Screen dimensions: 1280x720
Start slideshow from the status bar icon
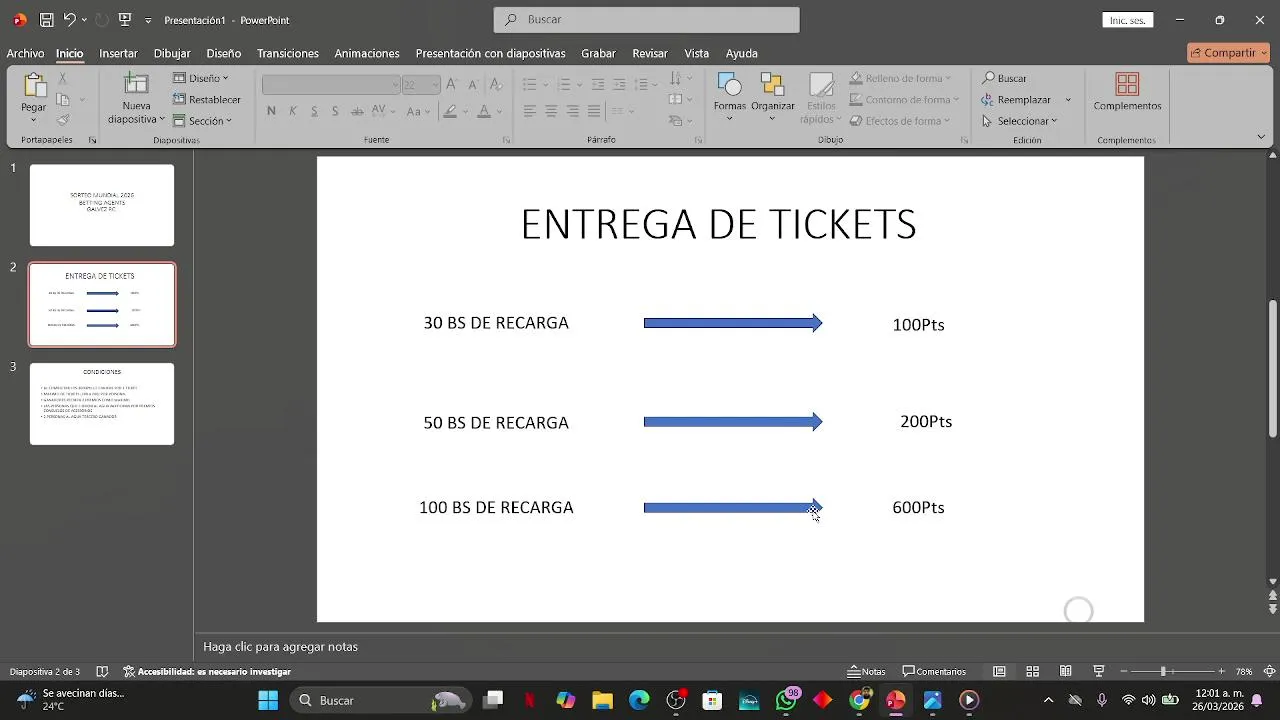point(1099,671)
